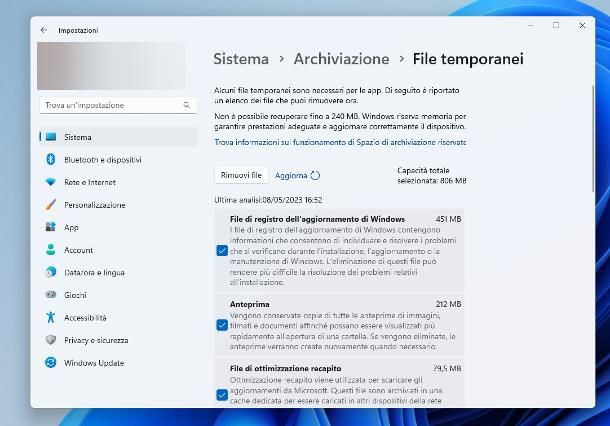Click the Accessibilità figure icon

51,317
